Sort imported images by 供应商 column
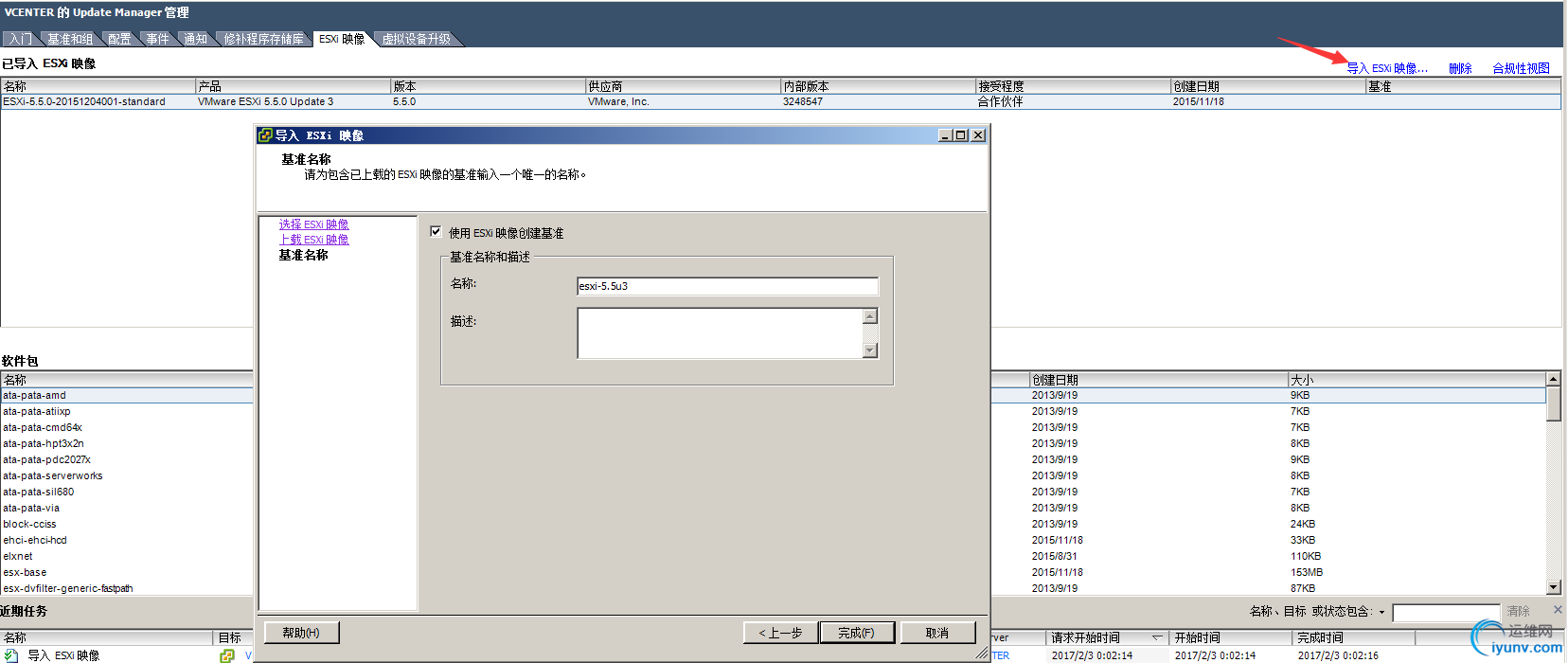 [683, 86]
